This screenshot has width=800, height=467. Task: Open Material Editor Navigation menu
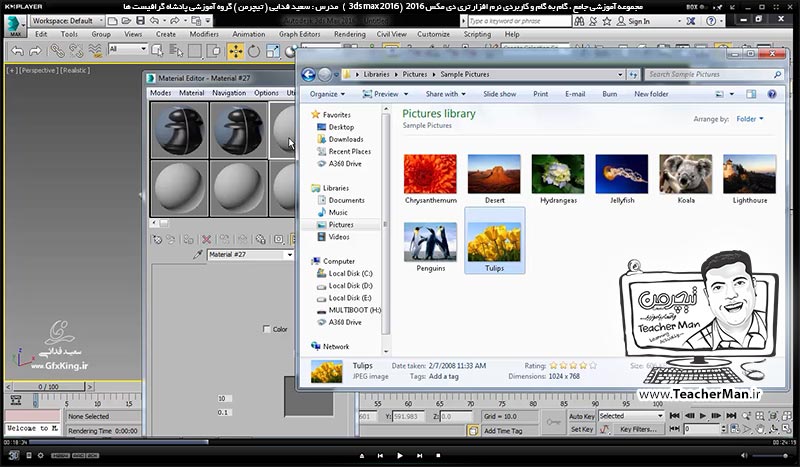[x=229, y=93]
